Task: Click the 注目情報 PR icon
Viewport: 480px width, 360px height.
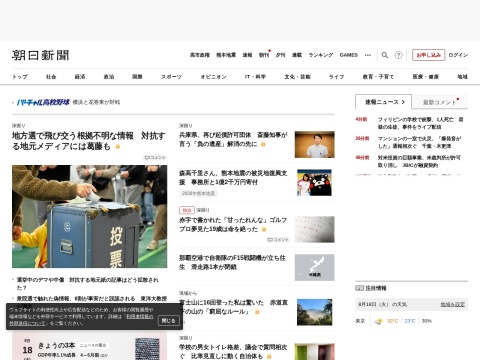Action: pyautogui.click(x=359, y=288)
